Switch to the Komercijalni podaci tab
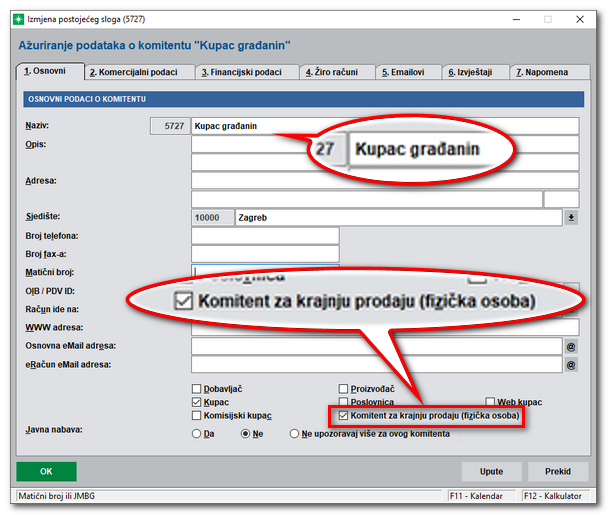This screenshot has height=515, width=608. click(x=138, y=72)
